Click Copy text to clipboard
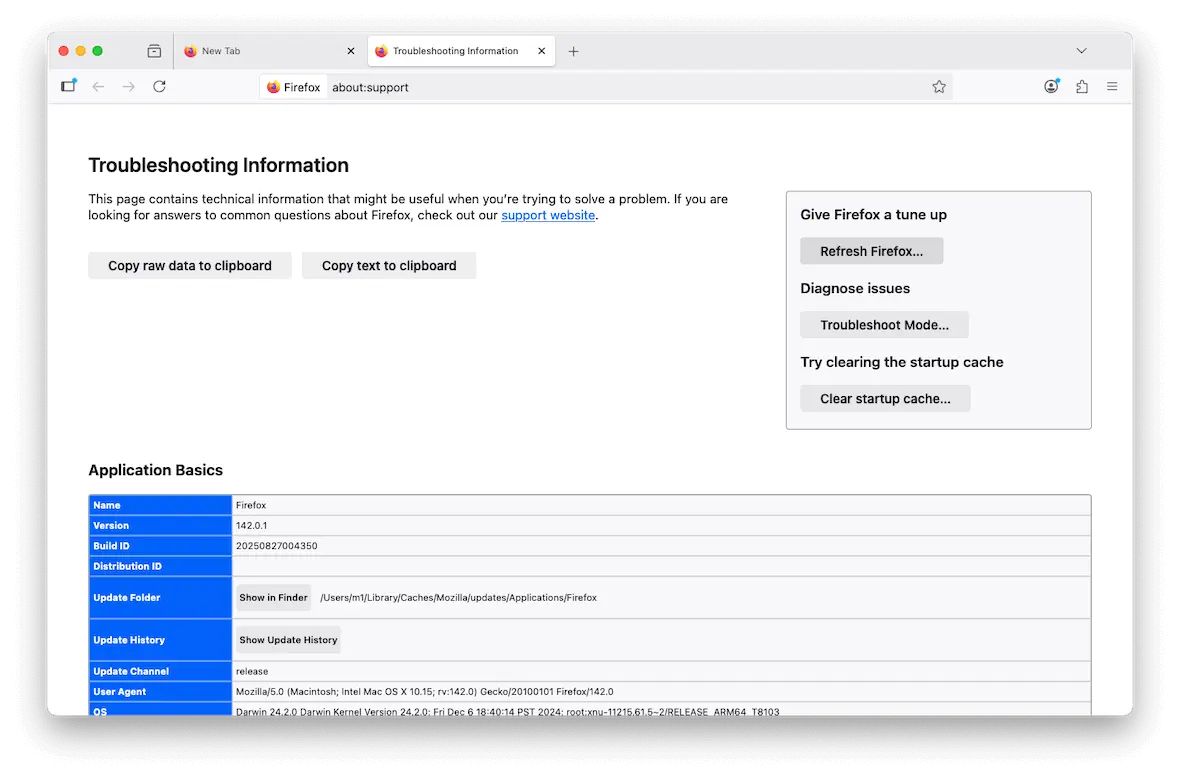The height and width of the screenshot is (778, 1180). tap(389, 266)
